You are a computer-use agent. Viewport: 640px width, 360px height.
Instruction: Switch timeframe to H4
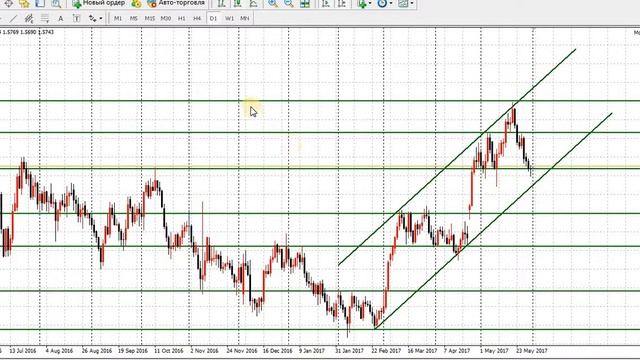197,18
